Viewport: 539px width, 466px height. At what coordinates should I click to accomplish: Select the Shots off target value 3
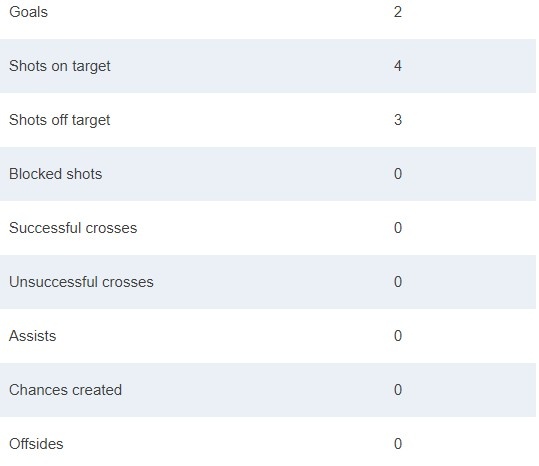pos(398,120)
